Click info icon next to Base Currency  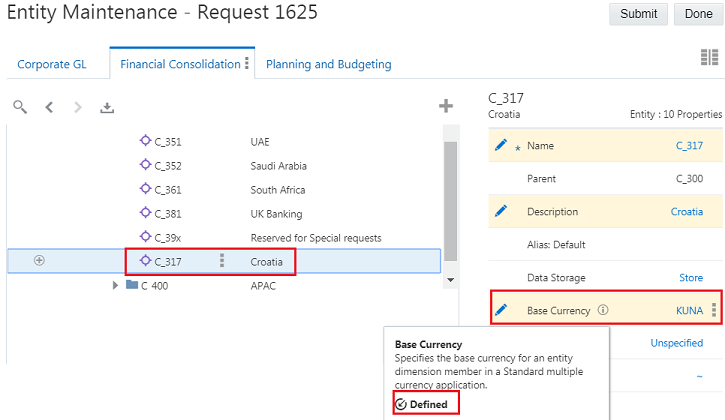[x=603, y=311]
